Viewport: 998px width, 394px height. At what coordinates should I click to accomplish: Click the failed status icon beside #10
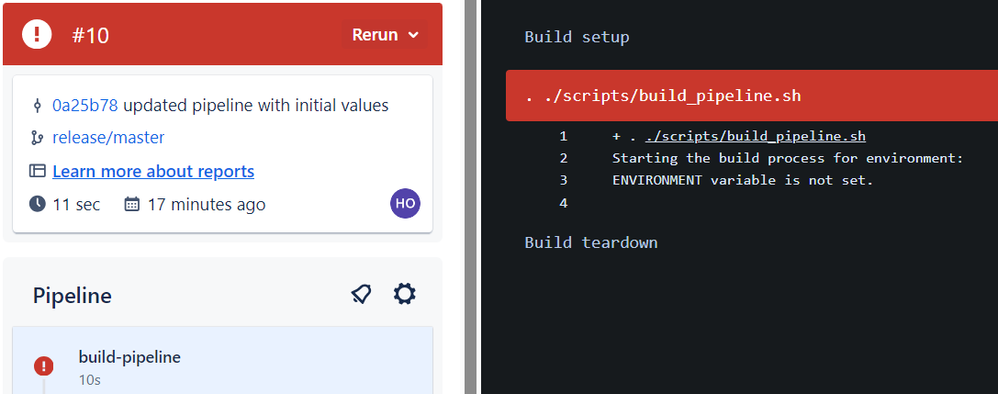click(37, 34)
